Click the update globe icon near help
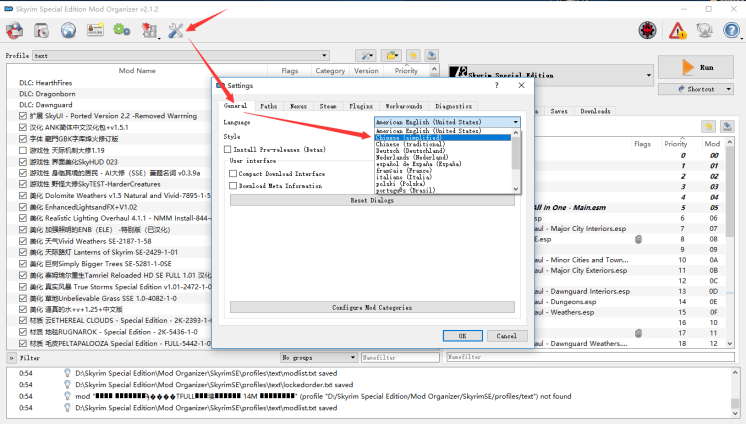The width and height of the screenshot is (746, 424). coord(704,30)
